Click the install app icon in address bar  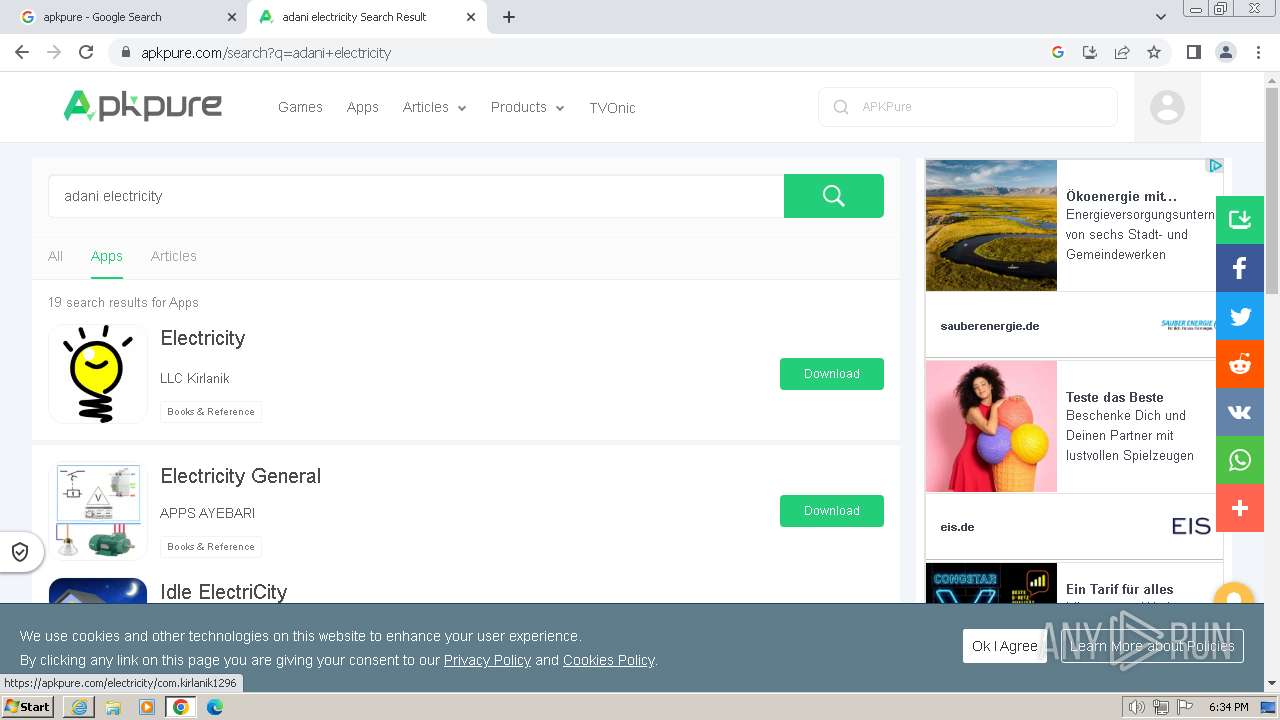pyautogui.click(x=1090, y=52)
